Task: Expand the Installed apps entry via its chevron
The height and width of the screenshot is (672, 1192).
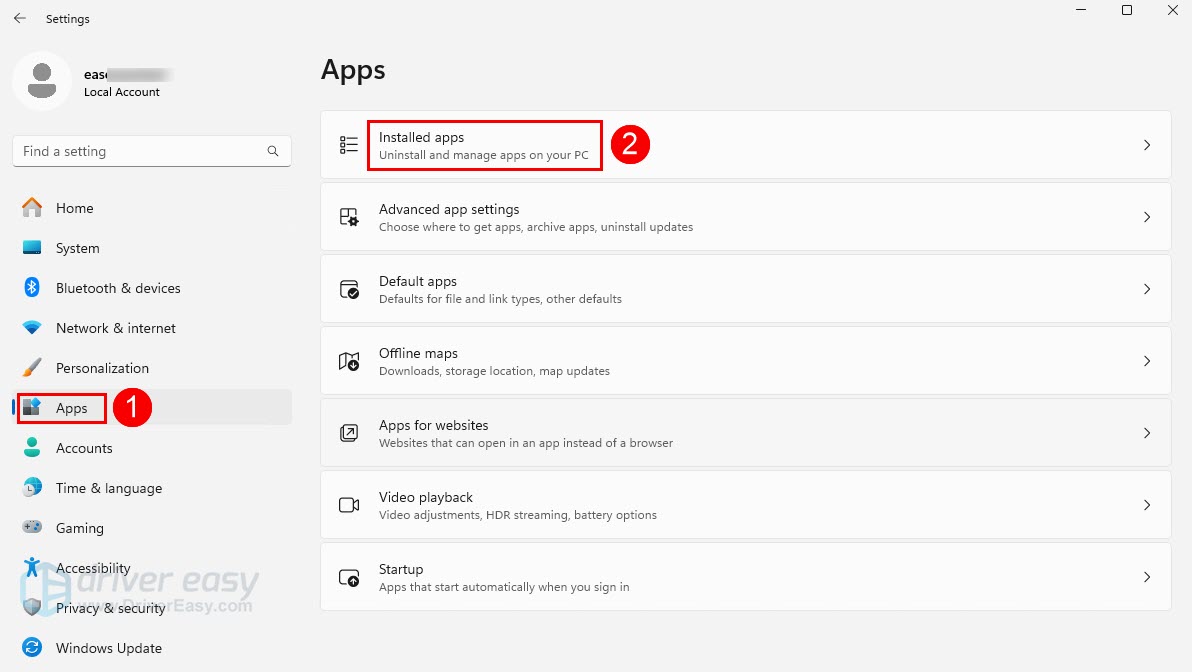Action: [x=1146, y=144]
